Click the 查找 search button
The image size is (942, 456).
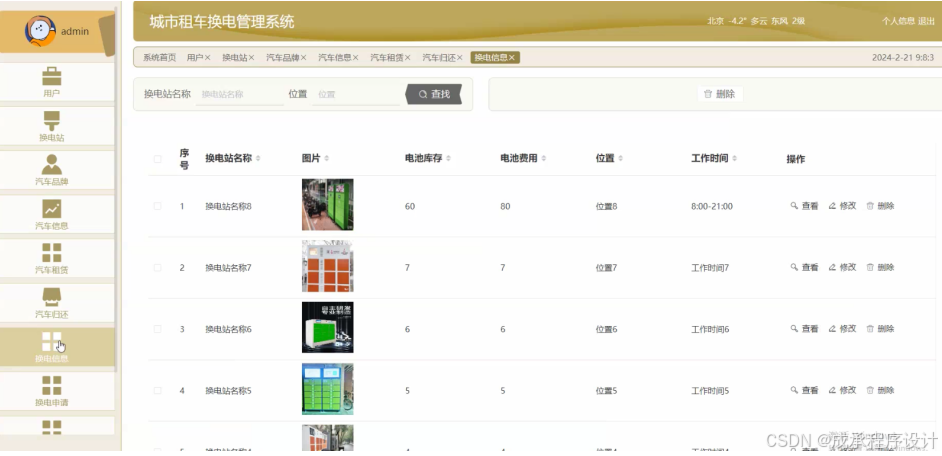(434, 94)
